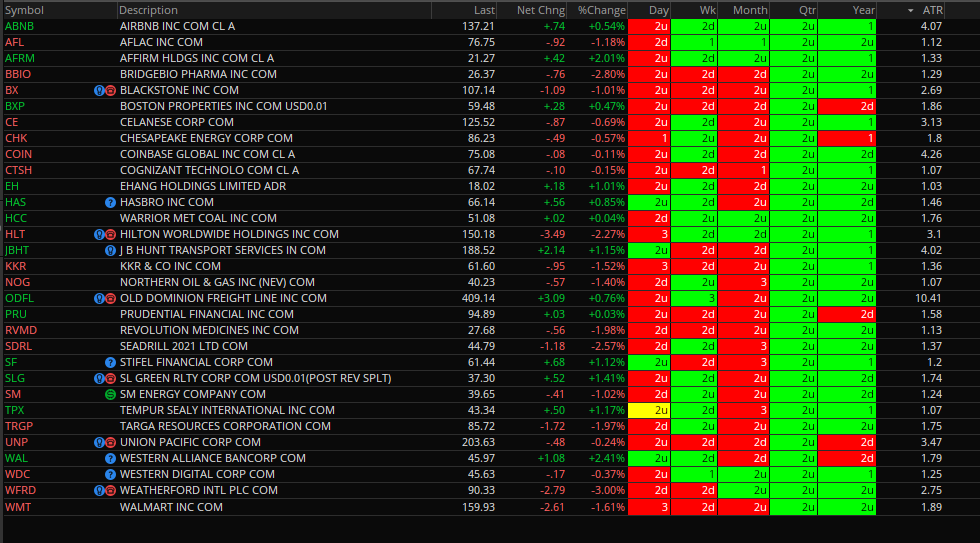Click the WFRD lightbulb icon

click(x=99, y=491)
